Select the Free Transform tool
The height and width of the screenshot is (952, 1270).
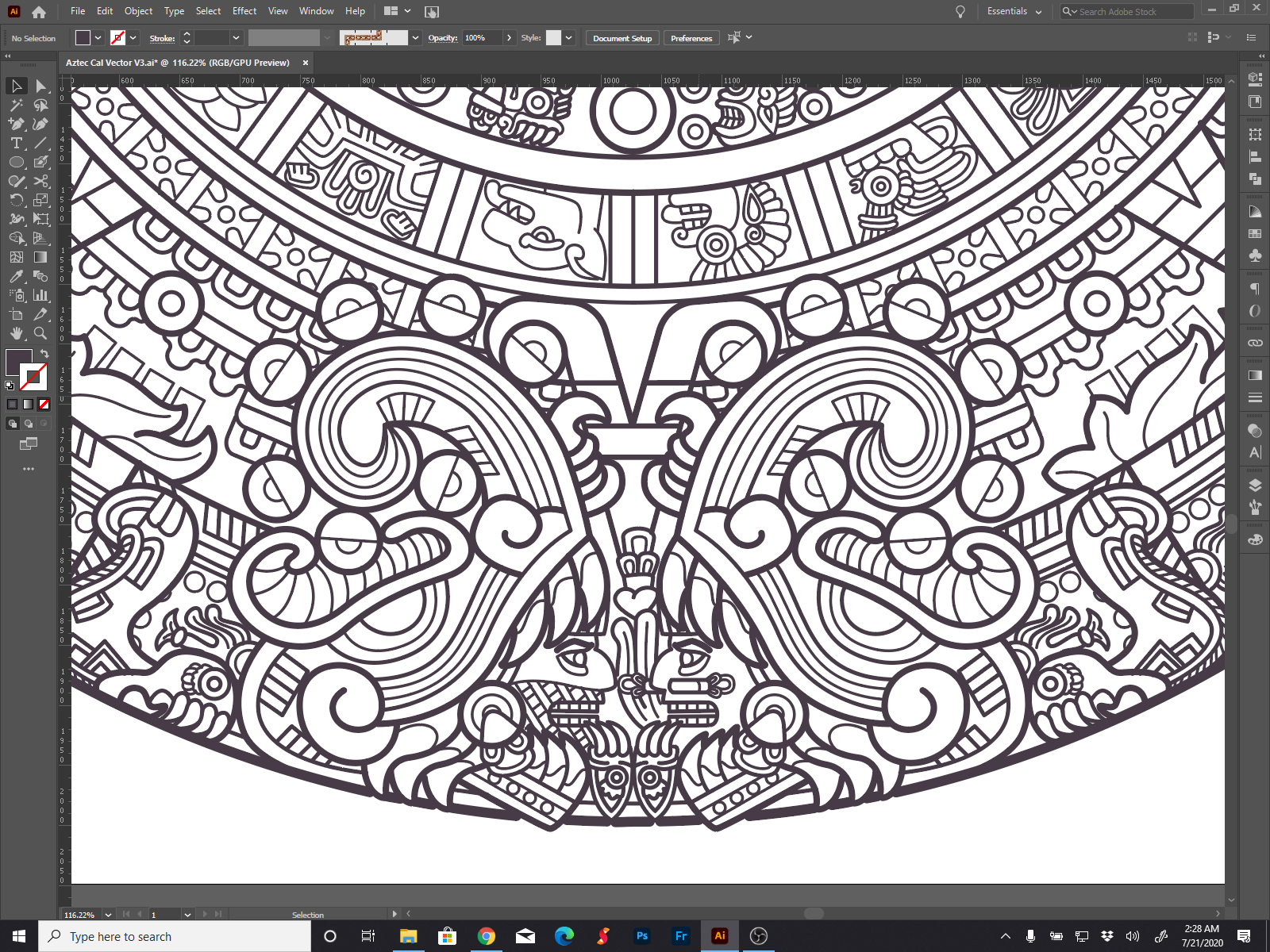pyautogui.click(x=40, y=219)
